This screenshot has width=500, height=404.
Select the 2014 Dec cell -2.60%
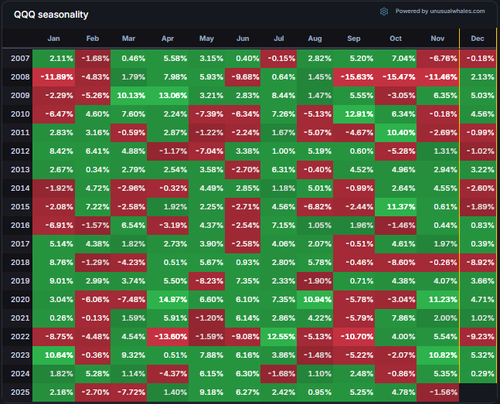[x=478, y=188]
